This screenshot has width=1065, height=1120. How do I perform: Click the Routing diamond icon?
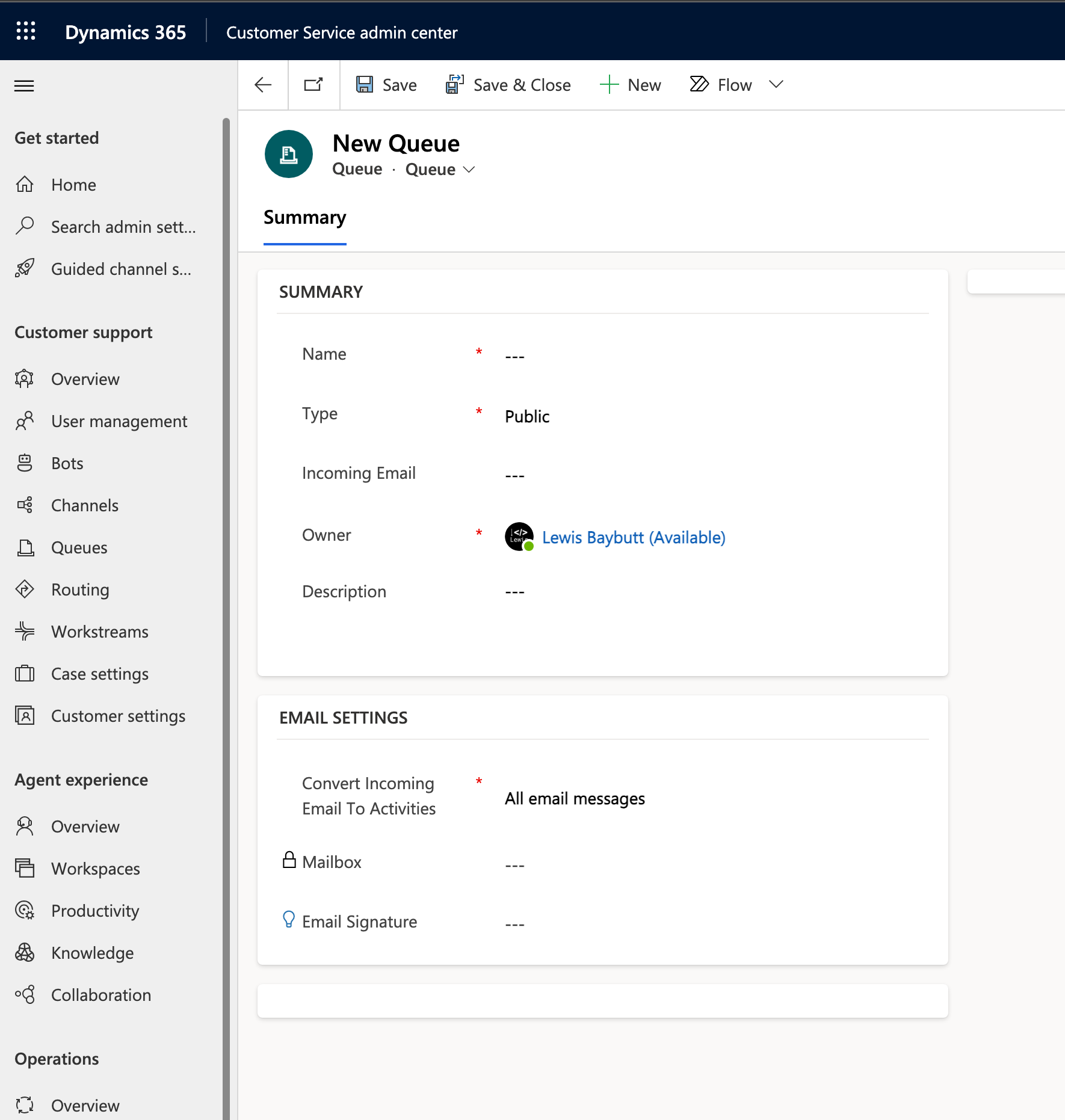[25, 589]
